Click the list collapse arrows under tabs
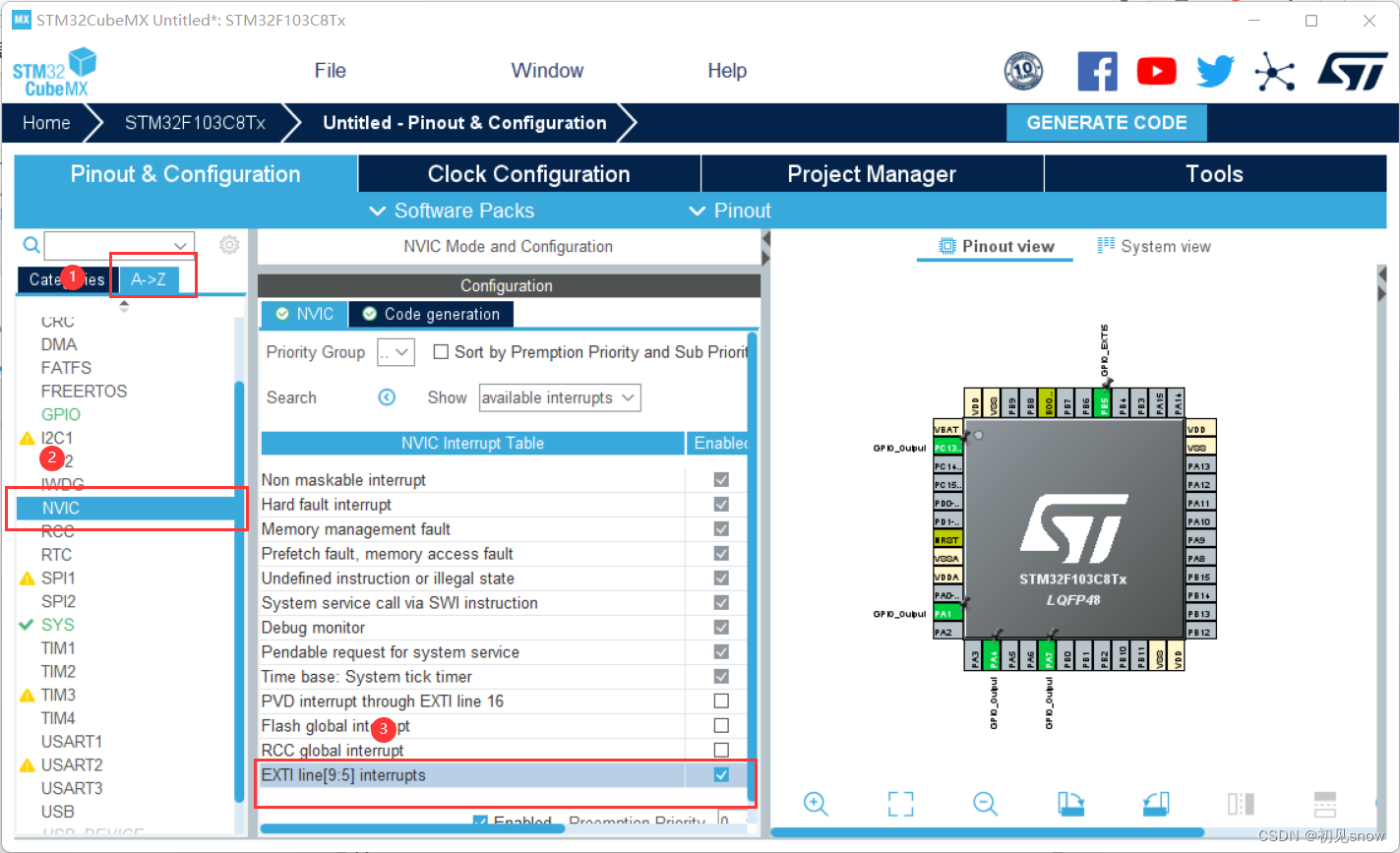 click(124, 306)
